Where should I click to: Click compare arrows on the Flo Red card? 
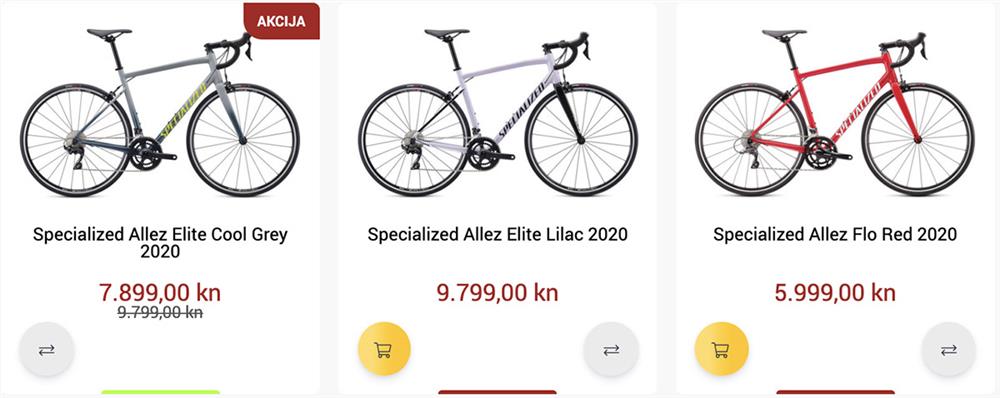(948, 350)
